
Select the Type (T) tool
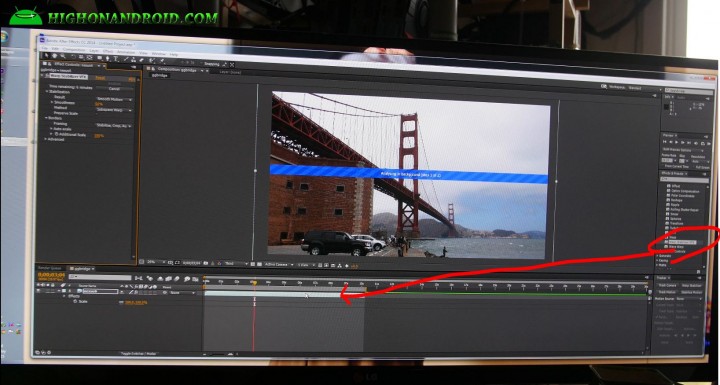click(x=116, y=59)
